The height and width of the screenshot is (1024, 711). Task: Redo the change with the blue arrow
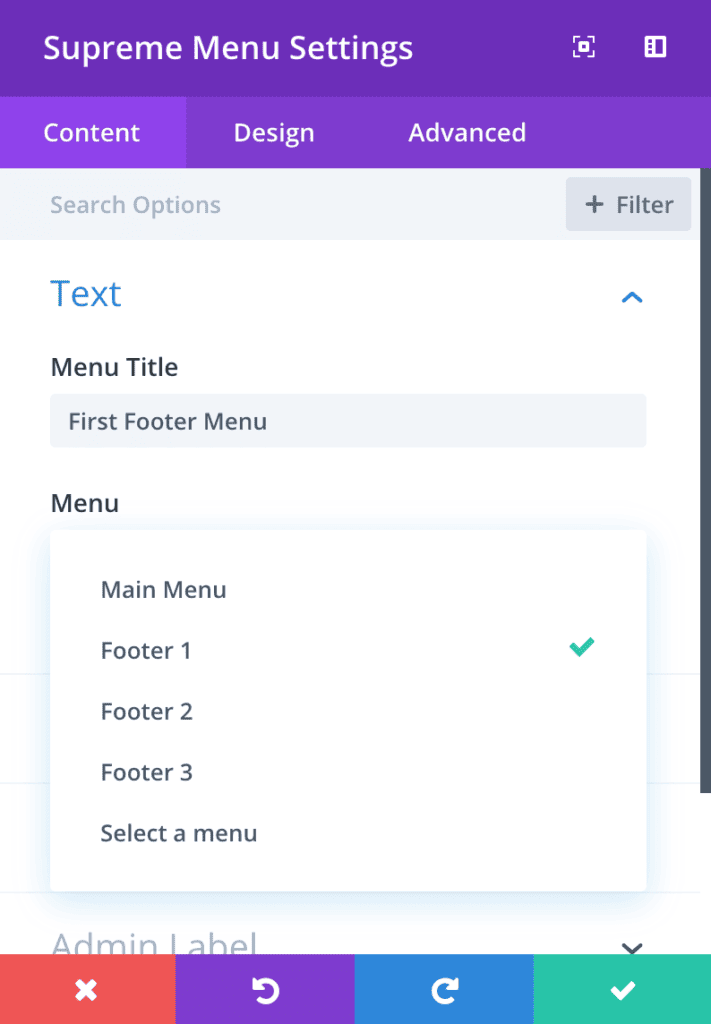pos(443,989)
